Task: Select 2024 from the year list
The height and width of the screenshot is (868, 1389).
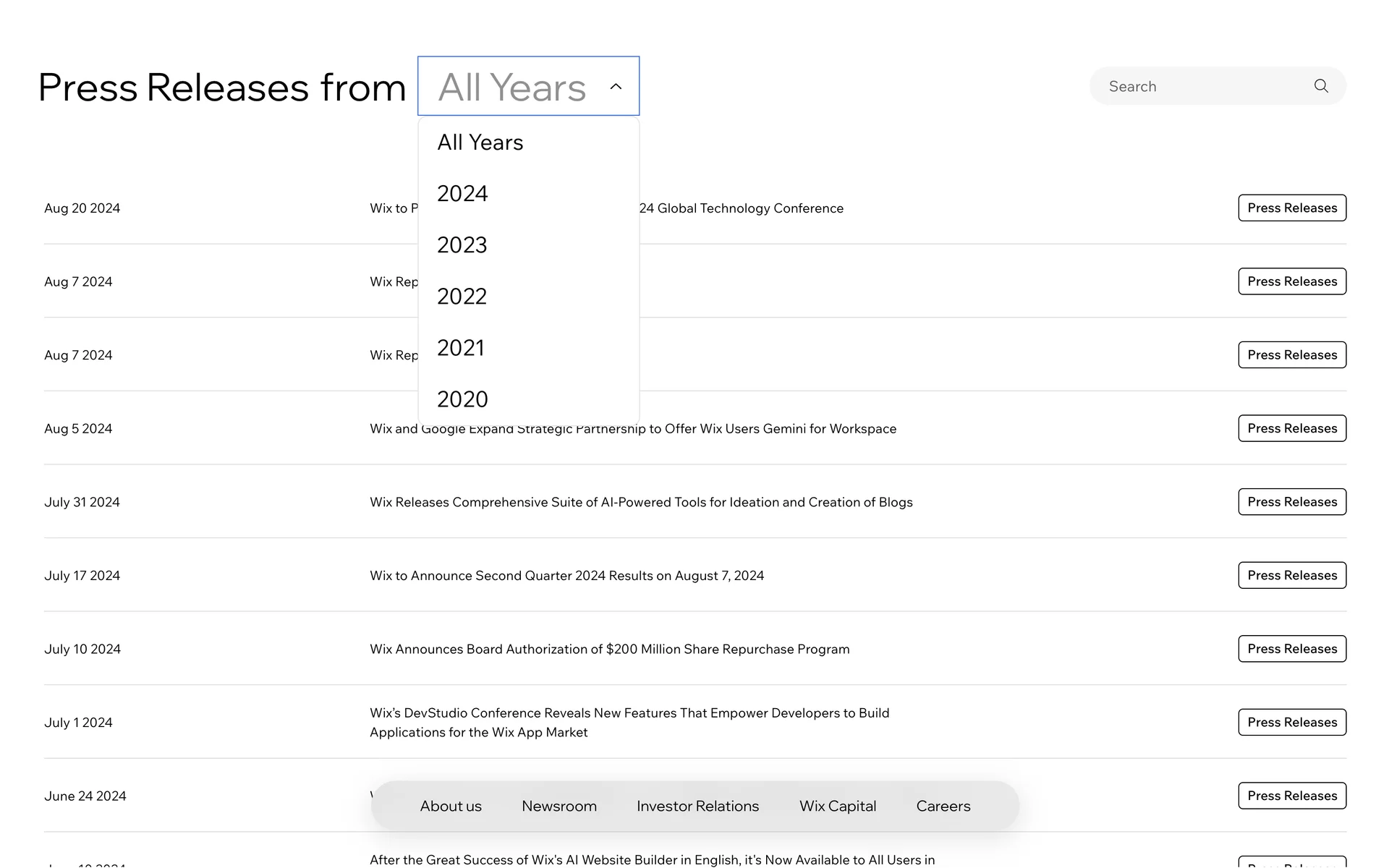Action: 463,194
